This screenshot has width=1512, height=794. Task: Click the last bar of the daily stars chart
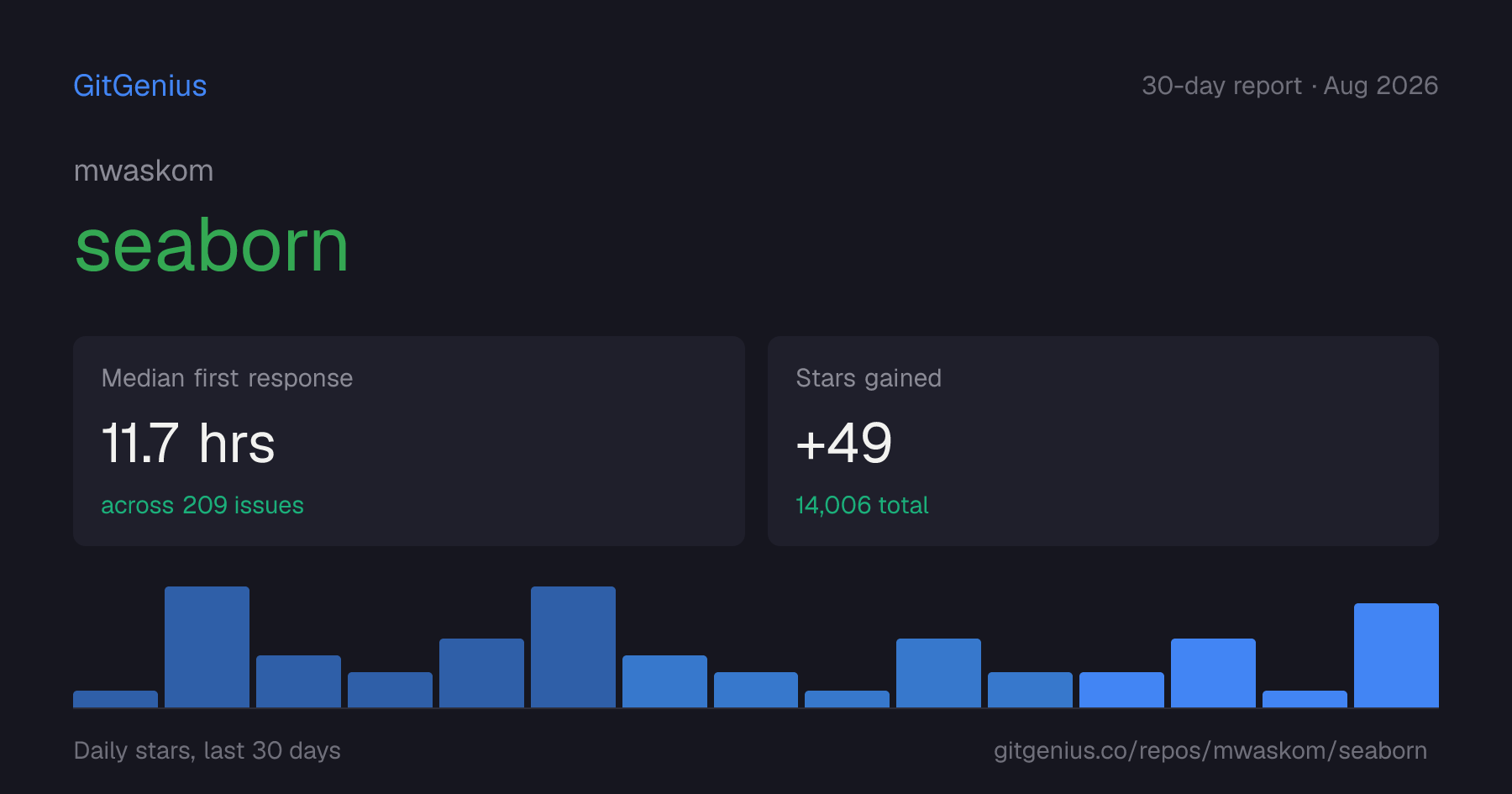pos(1396,655)
